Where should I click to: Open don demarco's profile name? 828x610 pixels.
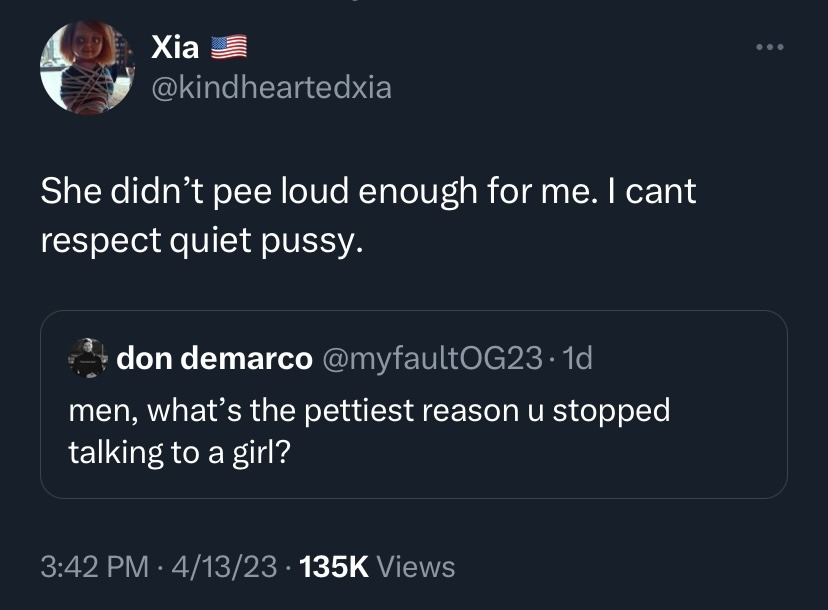click(x=214, y=358)
